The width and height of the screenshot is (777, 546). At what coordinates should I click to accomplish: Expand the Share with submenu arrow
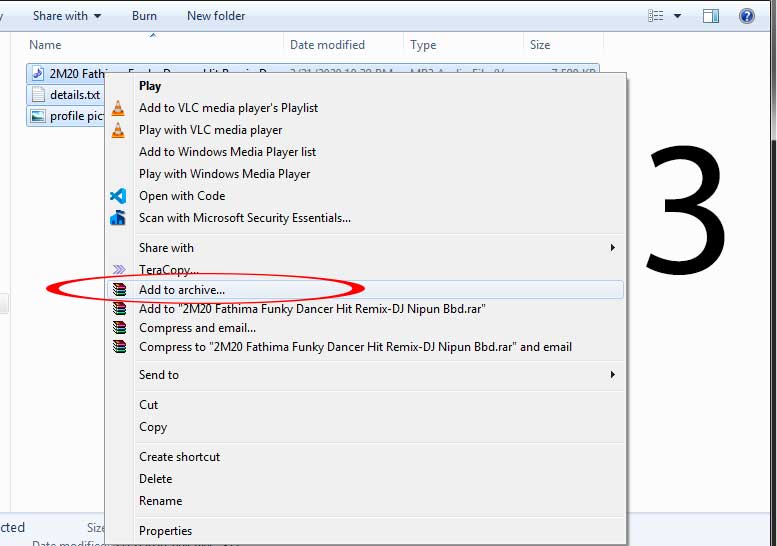pos(613,247)
